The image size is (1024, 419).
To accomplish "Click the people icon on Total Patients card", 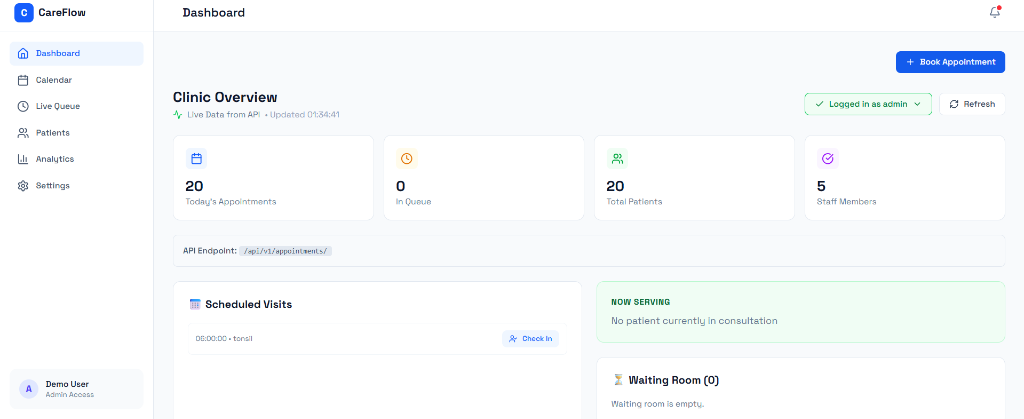I will [x=618, y=158].
